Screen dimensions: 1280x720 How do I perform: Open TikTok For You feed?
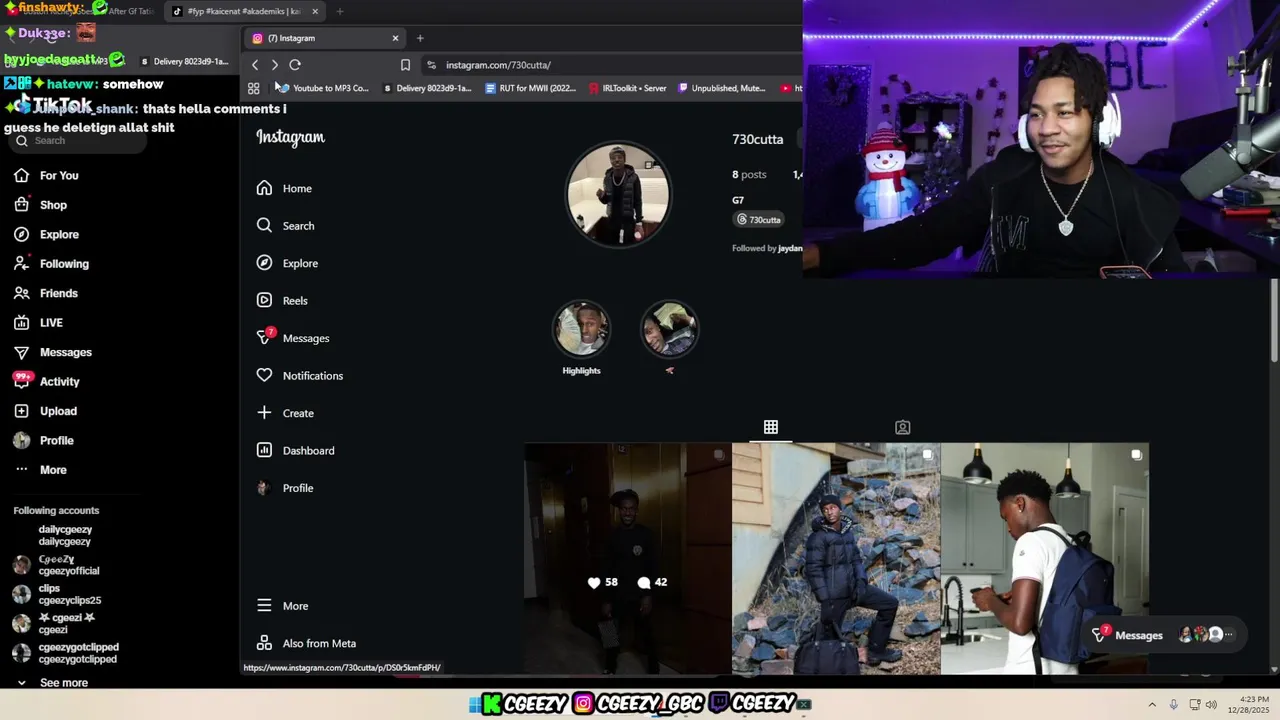click(x=46, y=176)
